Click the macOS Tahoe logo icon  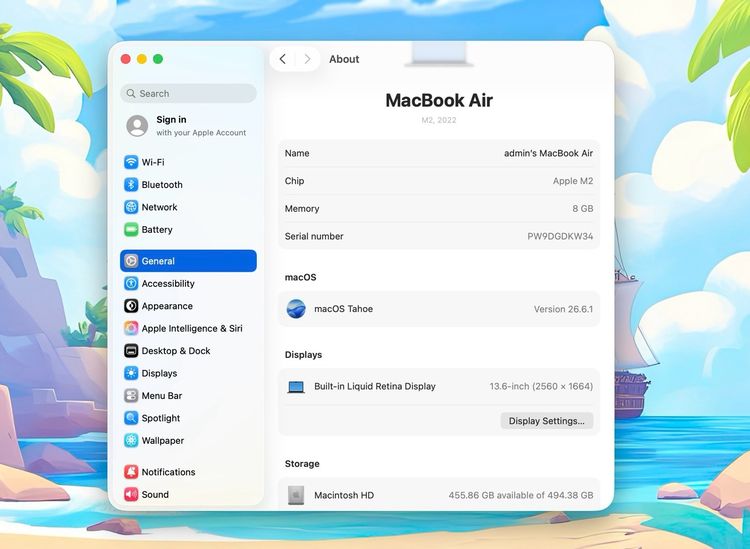click(x=296, y=309)
